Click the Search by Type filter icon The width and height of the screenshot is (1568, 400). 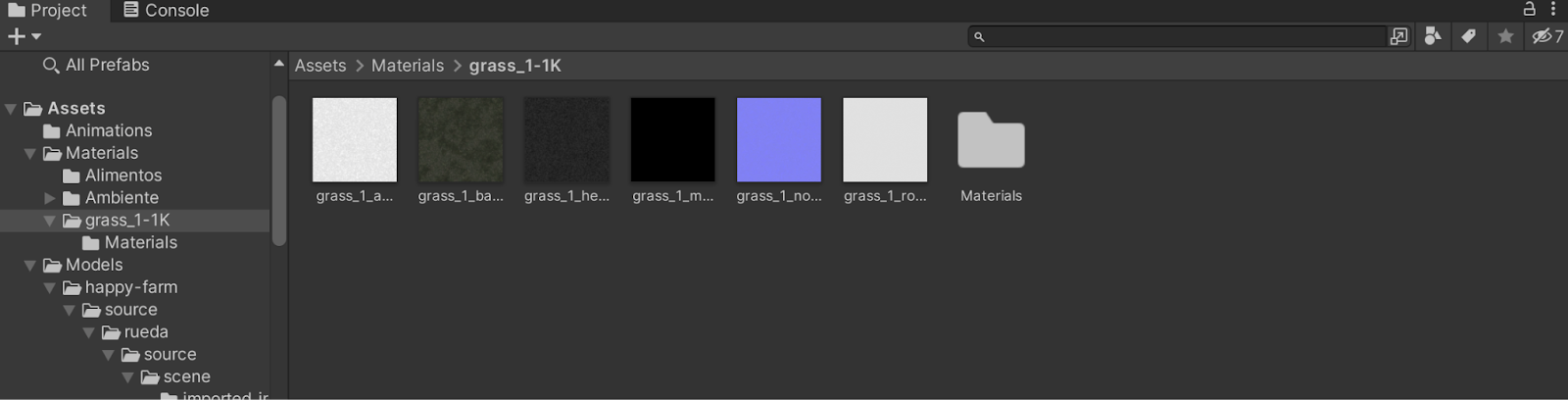click(x=1433, y=36)
